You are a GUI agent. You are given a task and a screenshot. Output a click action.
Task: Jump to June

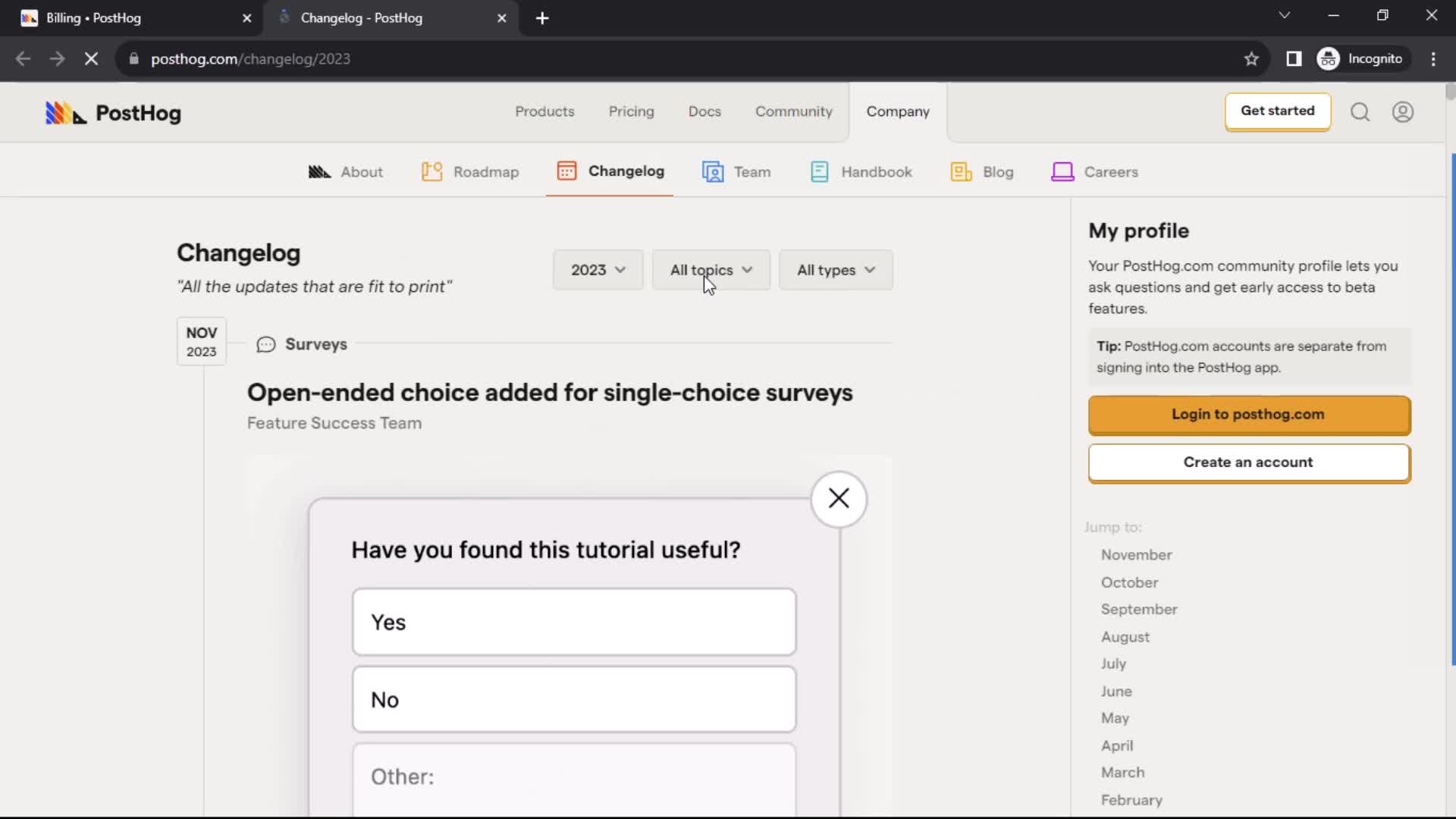pyautogui.click(x=1116, y=691)
